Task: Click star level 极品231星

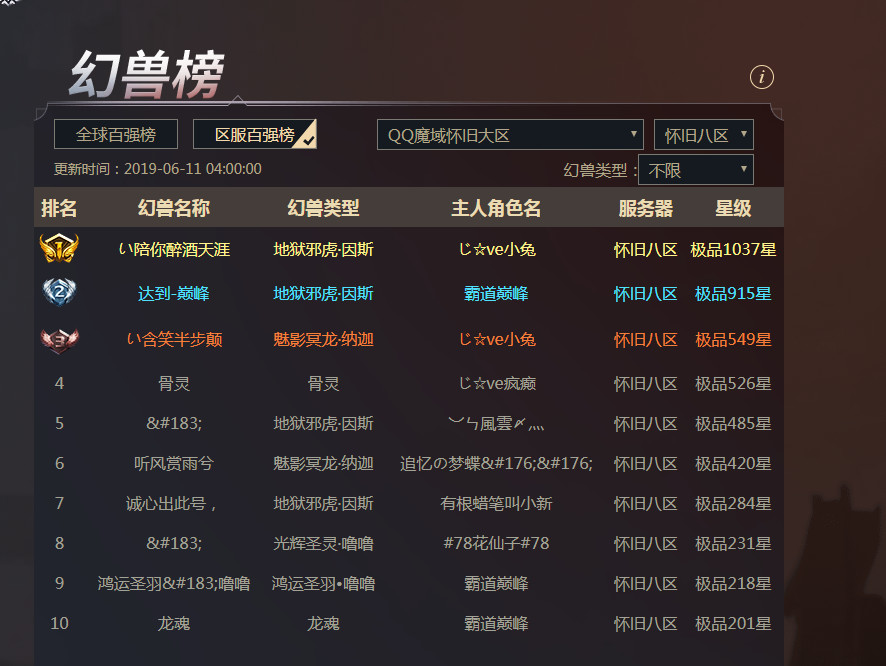Action: pos(733,543)
